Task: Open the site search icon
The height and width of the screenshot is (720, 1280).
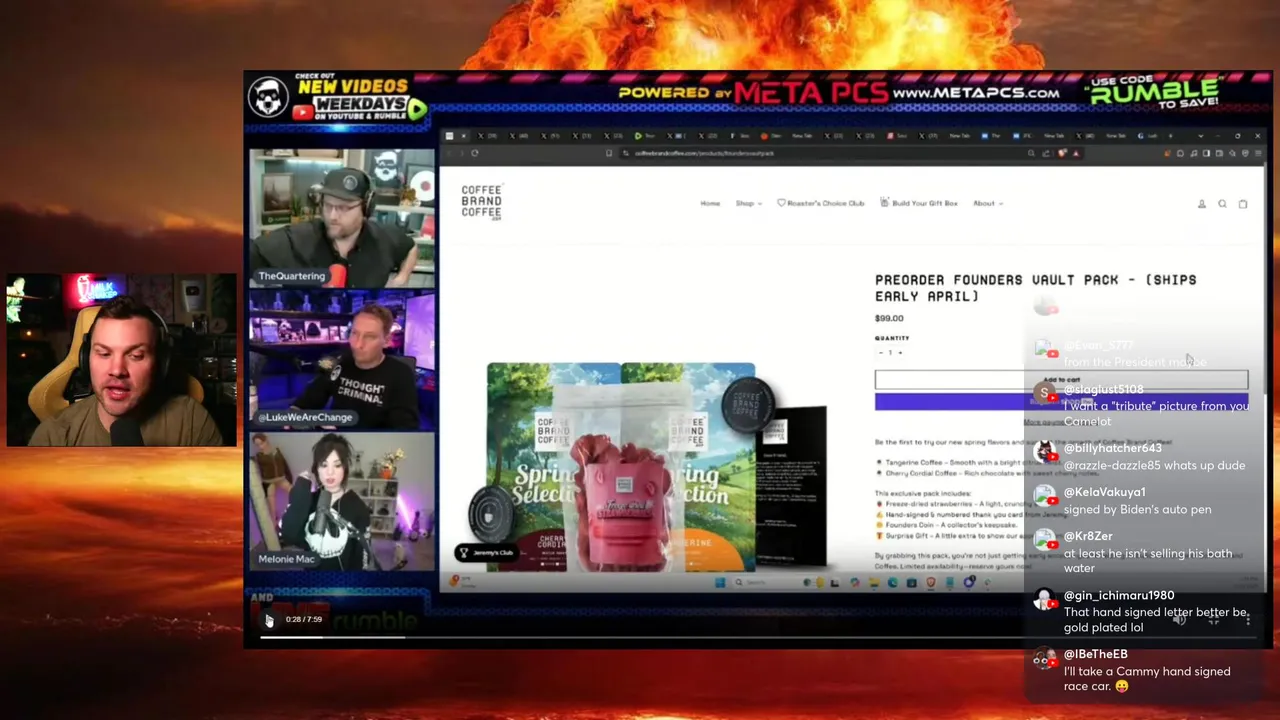Action: coord(1222,204)
